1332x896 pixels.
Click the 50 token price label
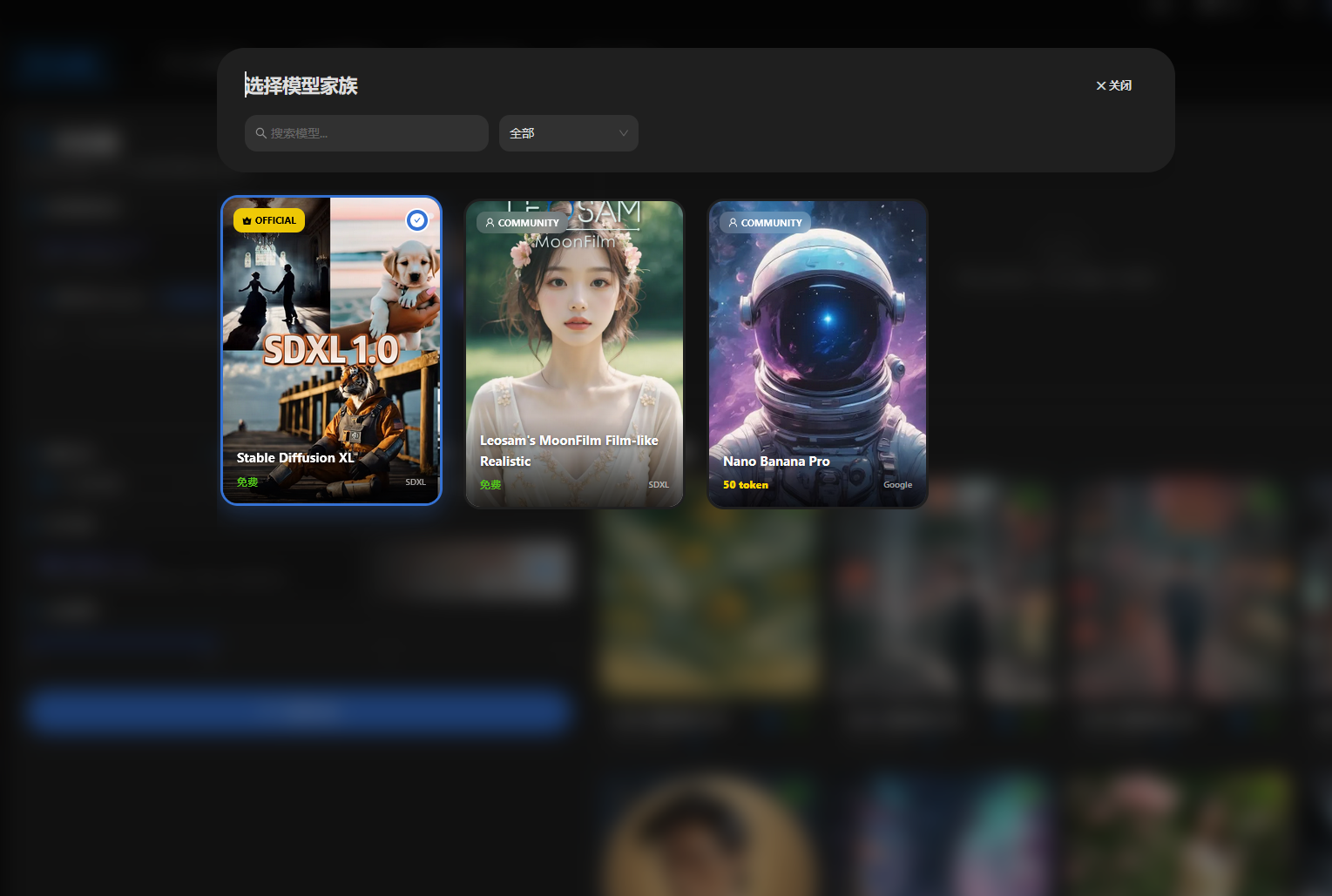(746, 484)
